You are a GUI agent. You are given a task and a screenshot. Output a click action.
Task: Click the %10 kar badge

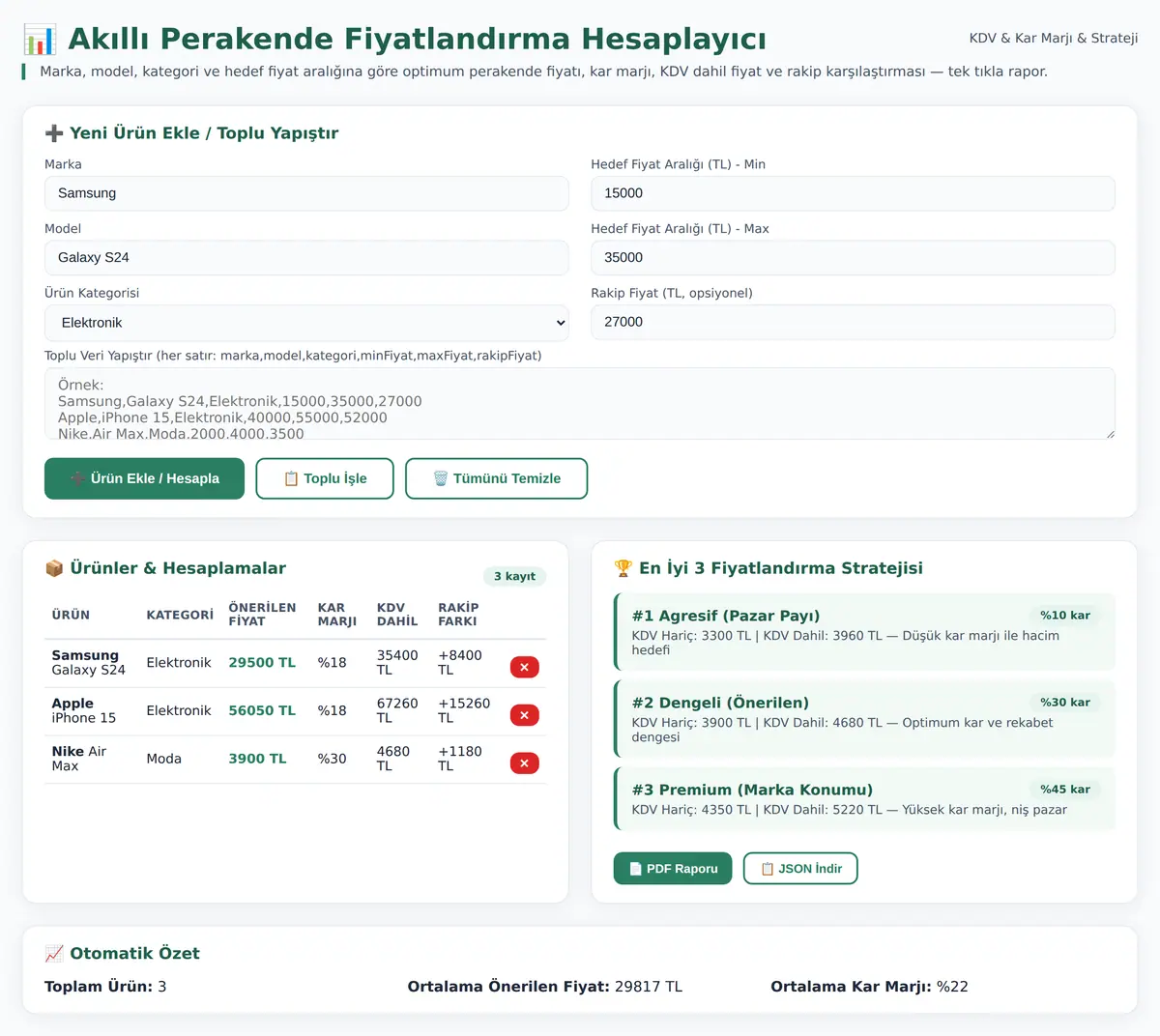[1065, 616]
